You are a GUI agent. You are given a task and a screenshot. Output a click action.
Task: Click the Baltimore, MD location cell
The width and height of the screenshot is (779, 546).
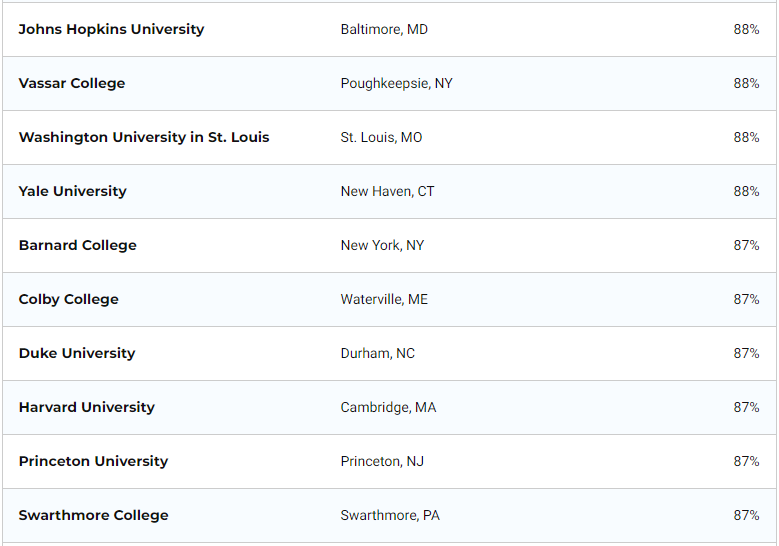pyautogui.click(x=384, y=29)
